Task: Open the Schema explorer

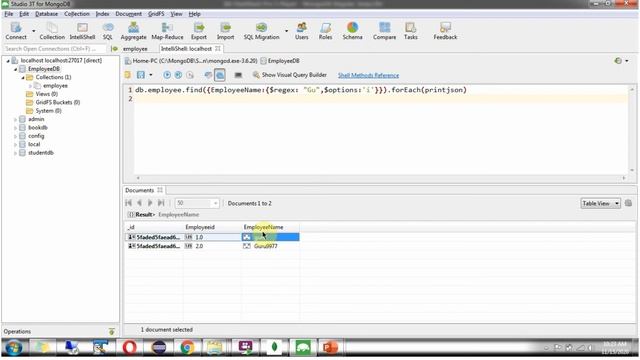Action: (352, 31)
